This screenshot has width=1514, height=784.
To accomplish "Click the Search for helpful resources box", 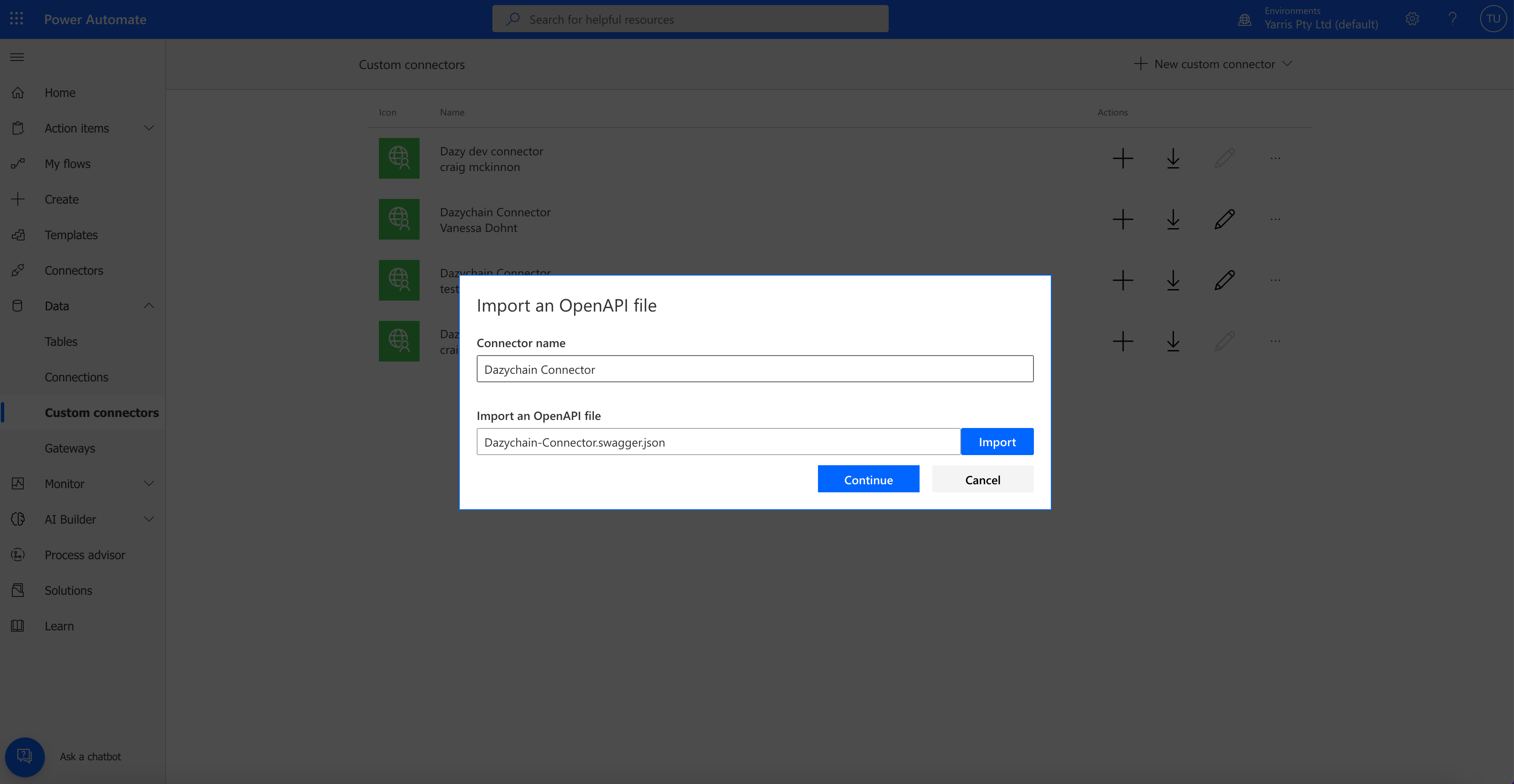I will [x=690, y=19].
